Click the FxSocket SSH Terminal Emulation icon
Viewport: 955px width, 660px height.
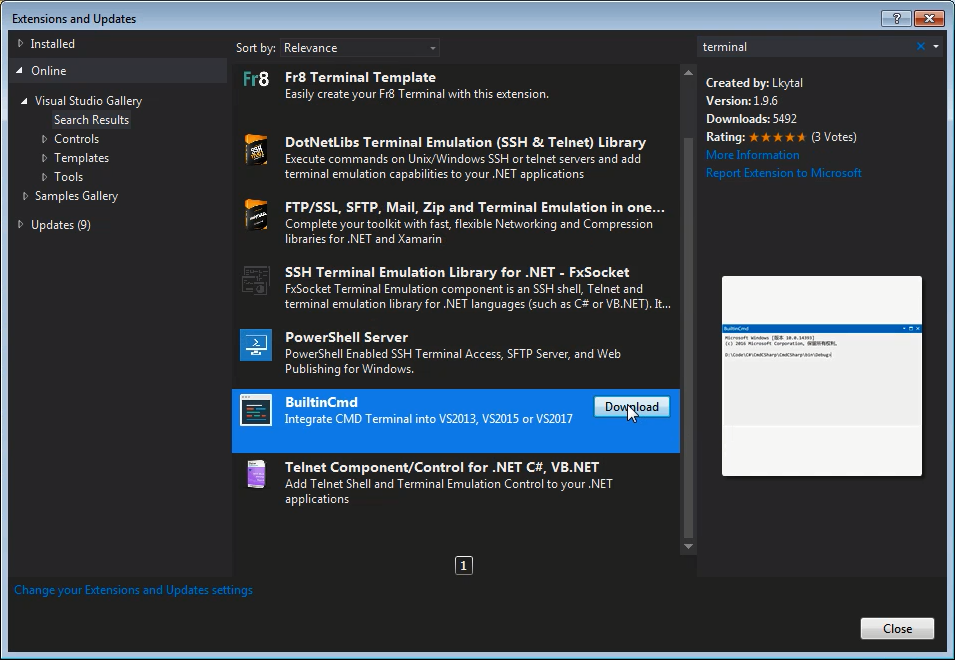256,280
